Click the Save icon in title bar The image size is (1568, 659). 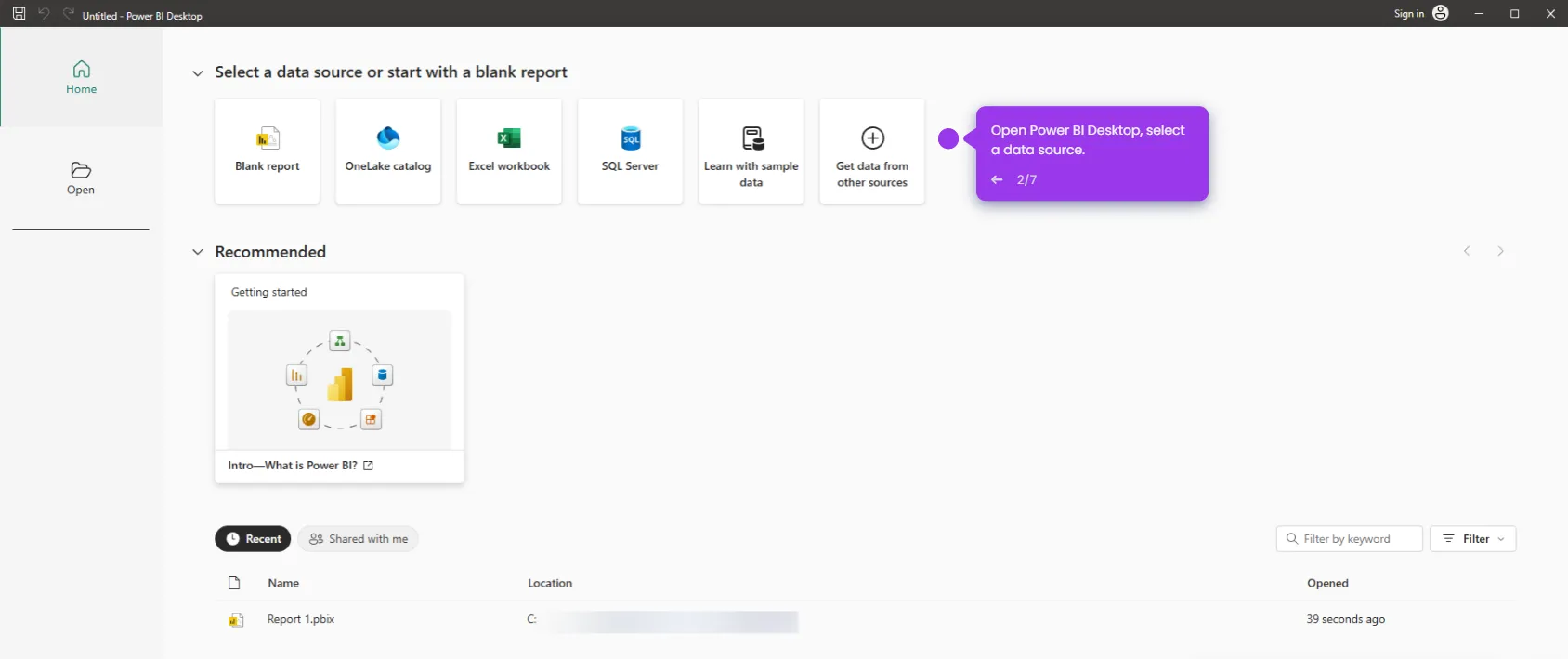click(x=19, y=14)
